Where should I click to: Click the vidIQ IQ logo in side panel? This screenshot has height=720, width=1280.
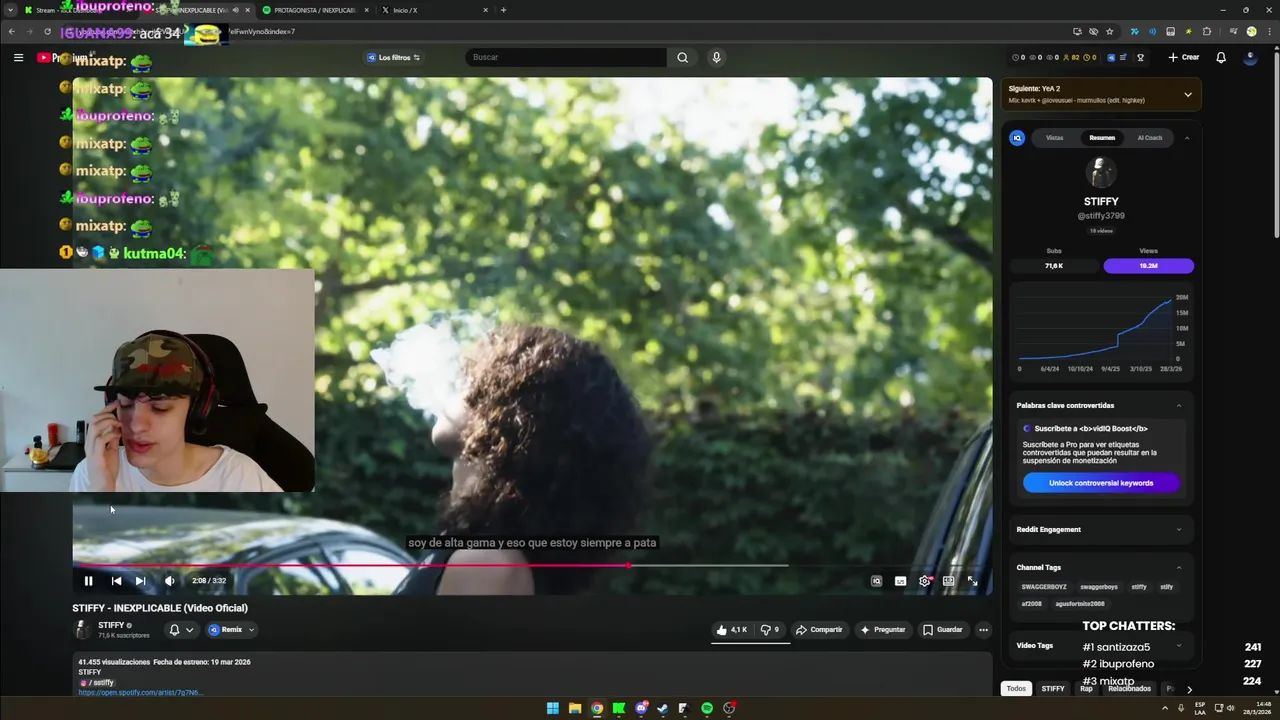[1017, 138]
